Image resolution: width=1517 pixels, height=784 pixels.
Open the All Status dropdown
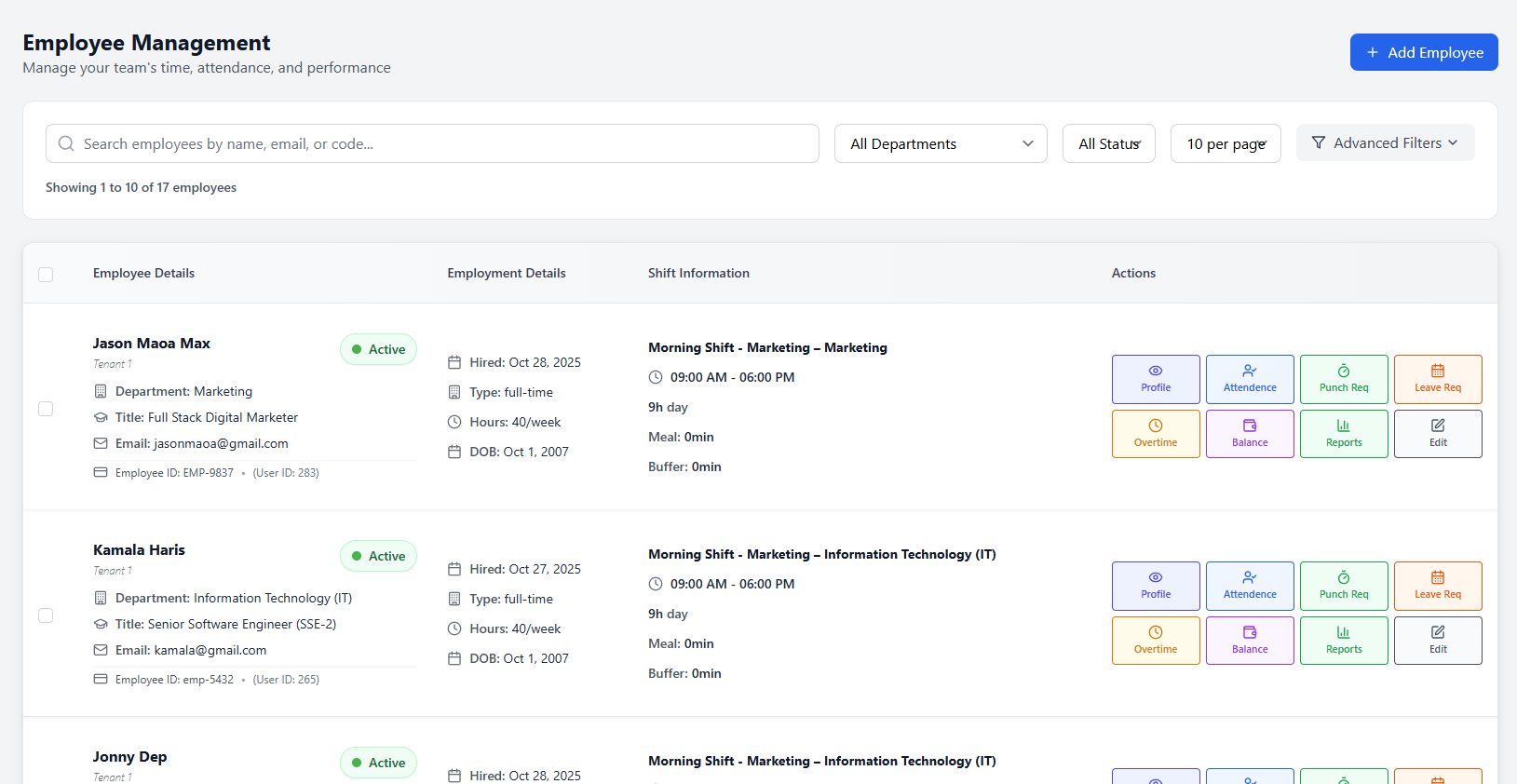click(x=1109, y=143)
